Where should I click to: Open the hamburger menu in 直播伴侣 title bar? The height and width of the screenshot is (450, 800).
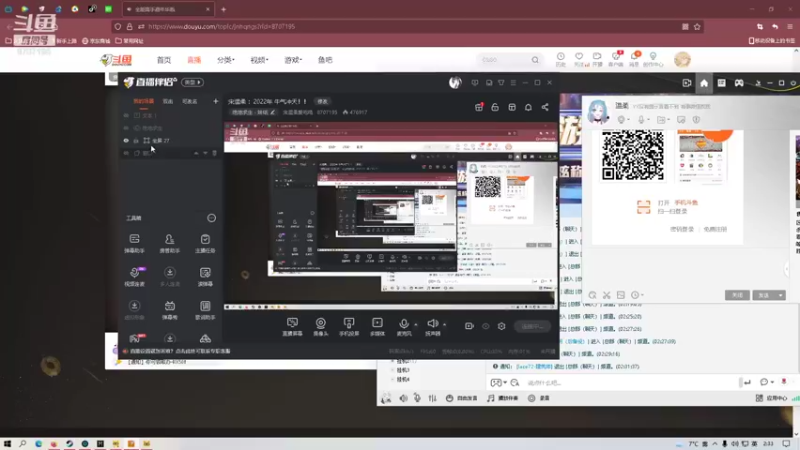point(513,82)
